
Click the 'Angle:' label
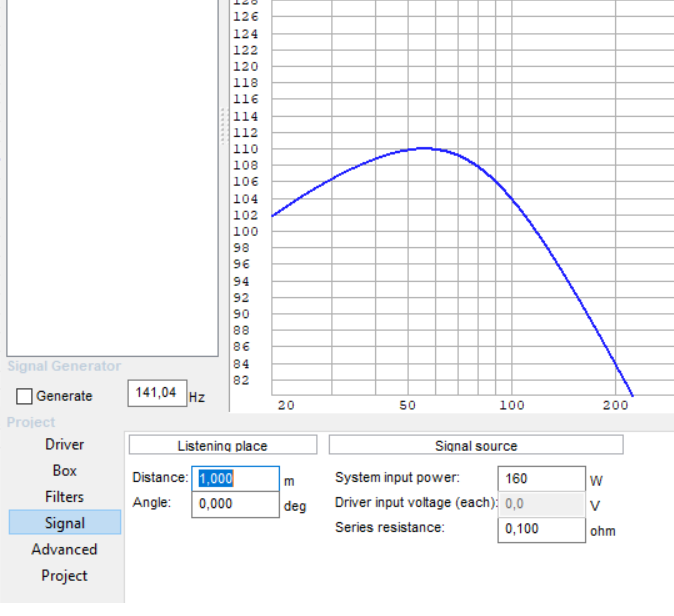[152, 503]
